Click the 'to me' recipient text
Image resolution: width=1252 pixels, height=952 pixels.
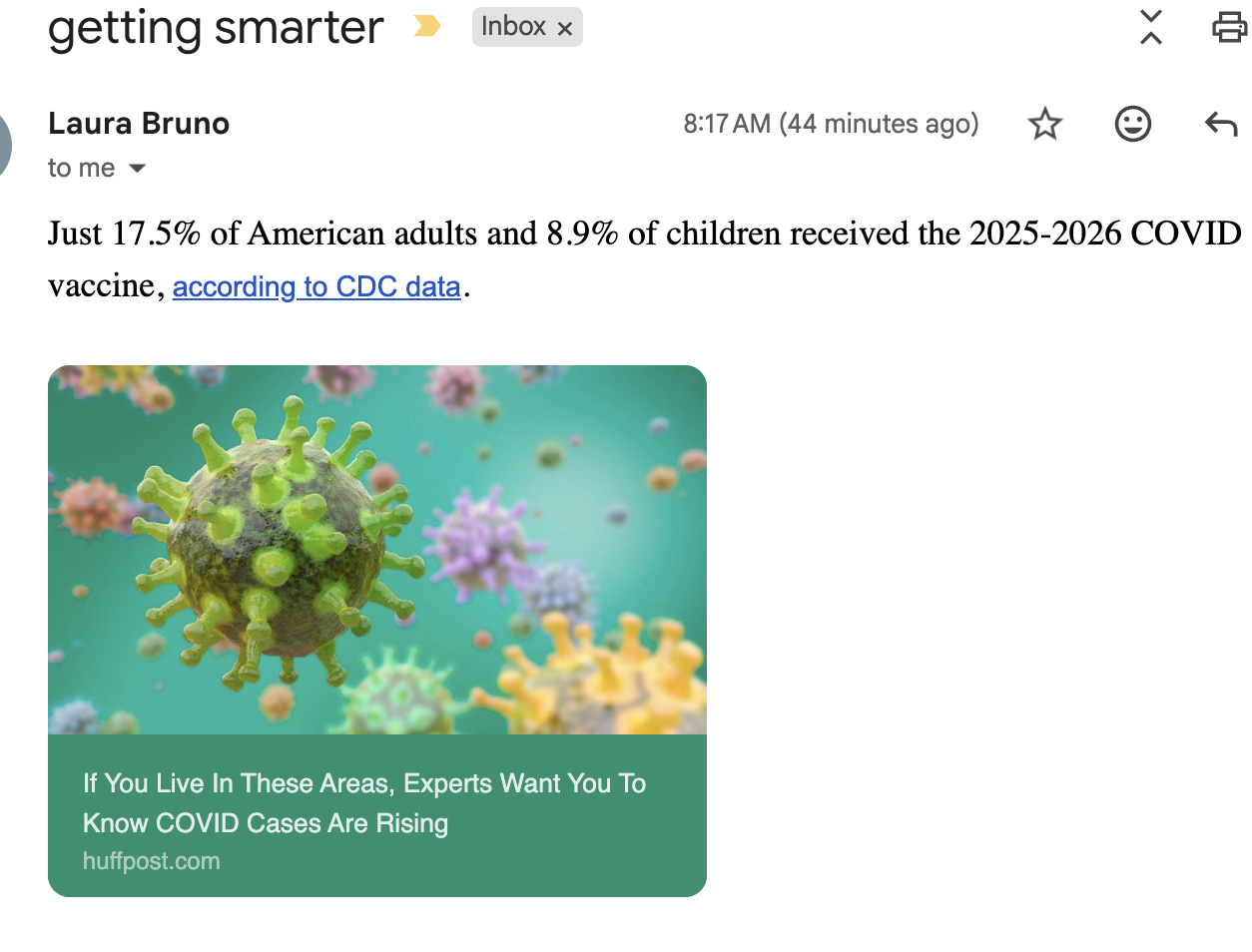(x=81, y=168)
